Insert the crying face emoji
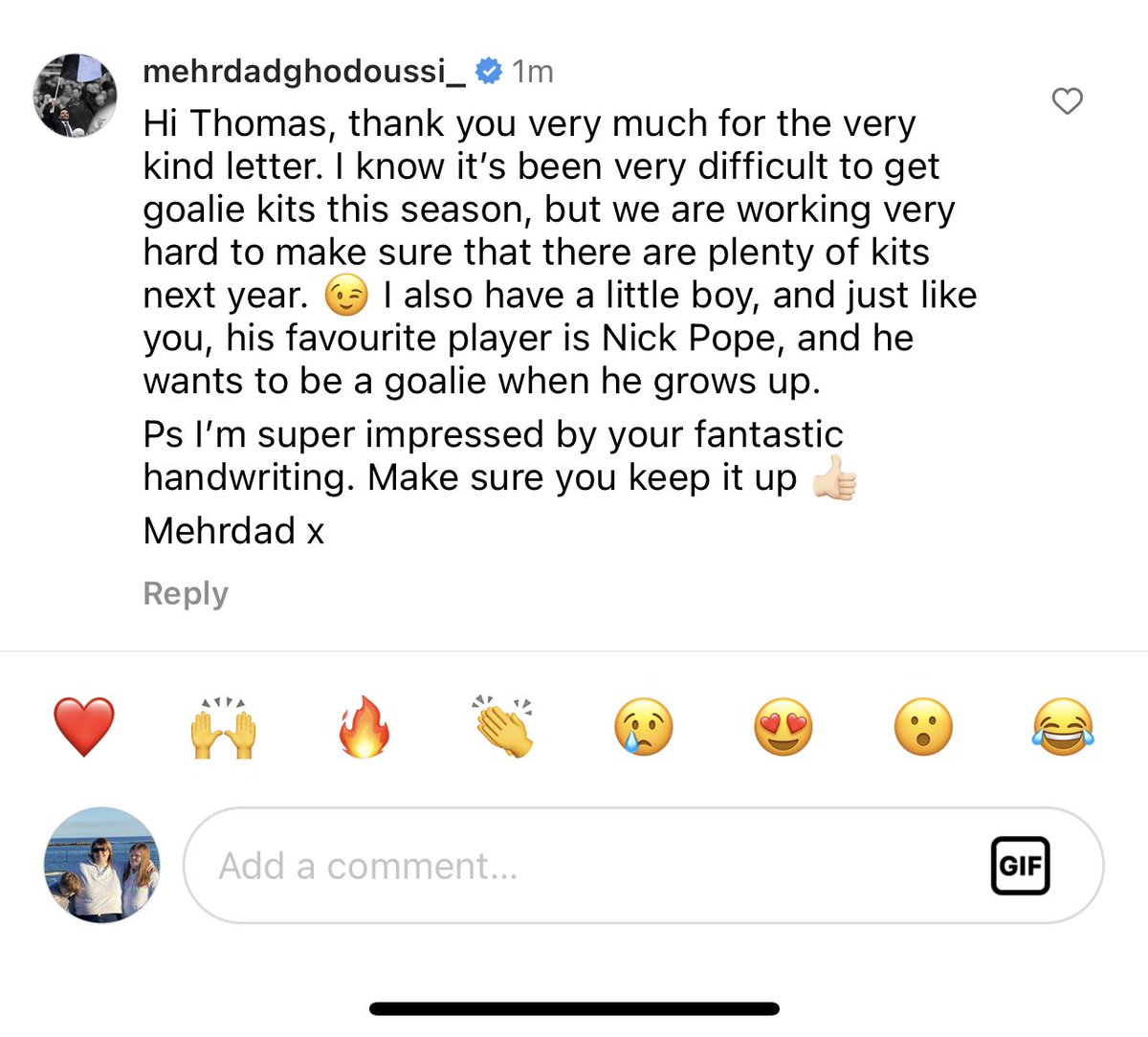The height and width of the screenshot is (1037, 1148). (x=643, y=727)
